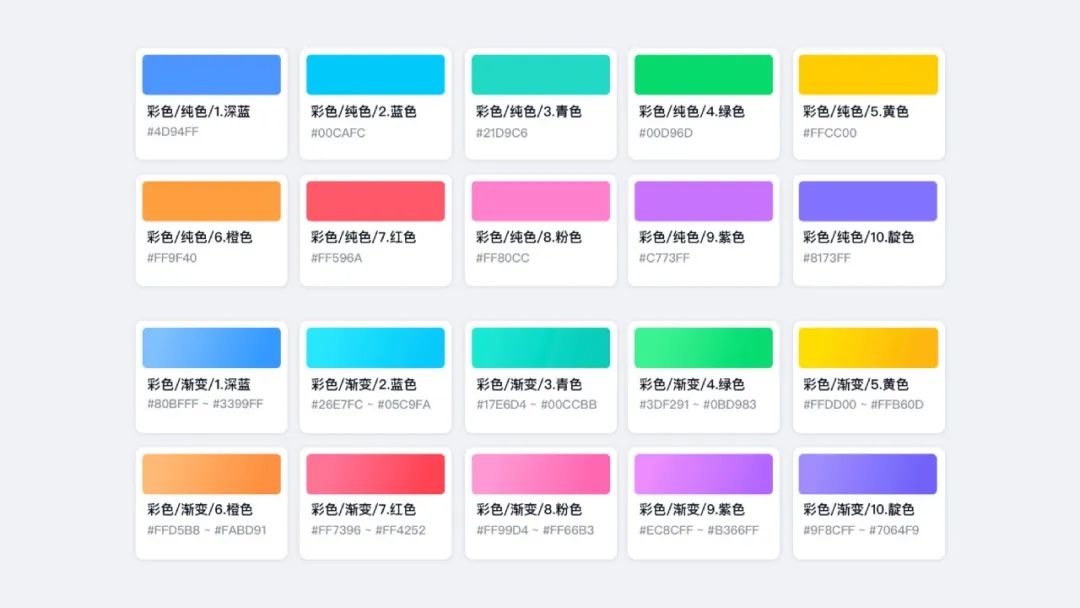Select the 橙色 solid color swatch

[x=212, y=199]
